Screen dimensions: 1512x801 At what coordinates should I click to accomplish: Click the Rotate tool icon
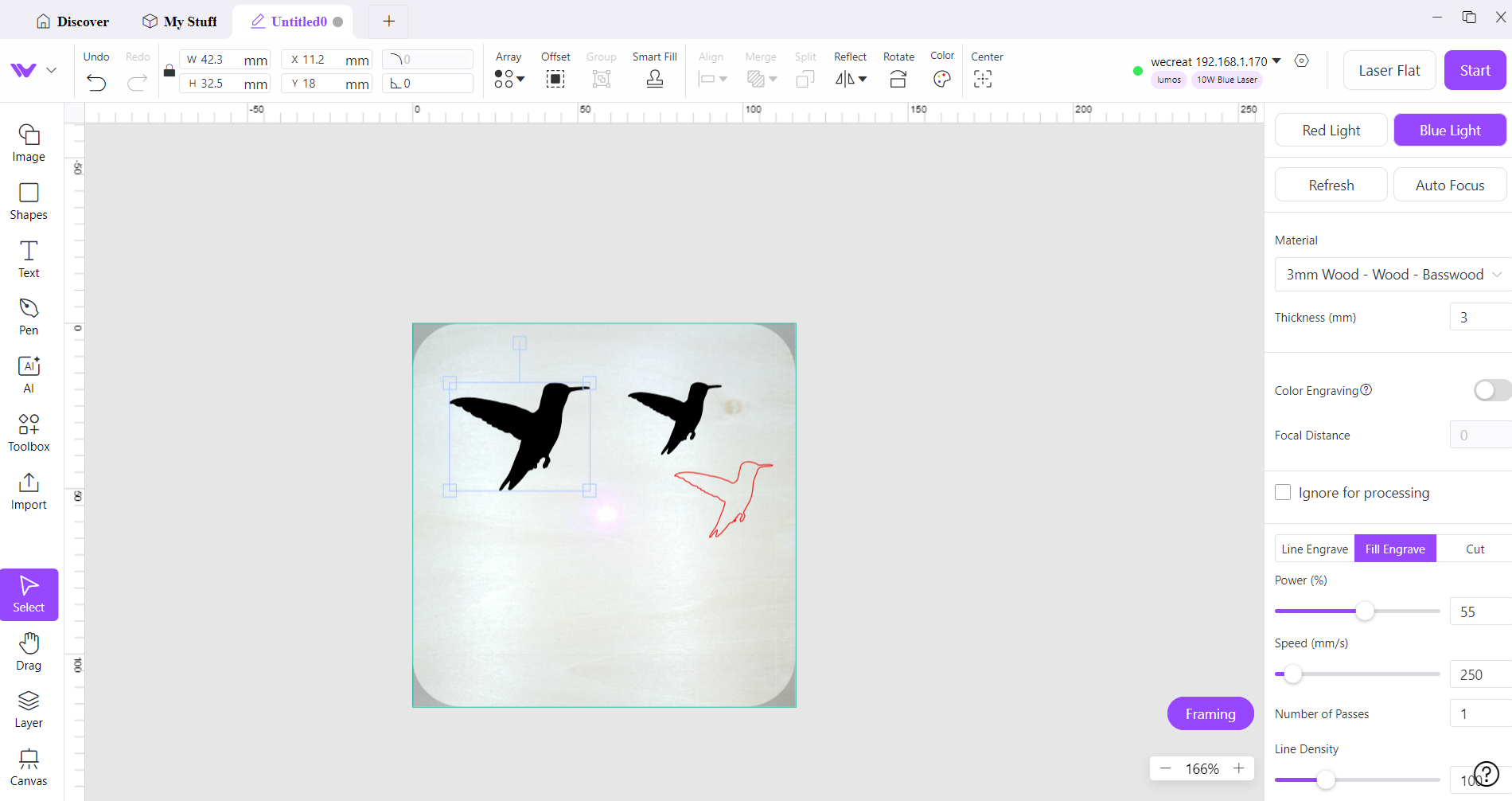898,79
